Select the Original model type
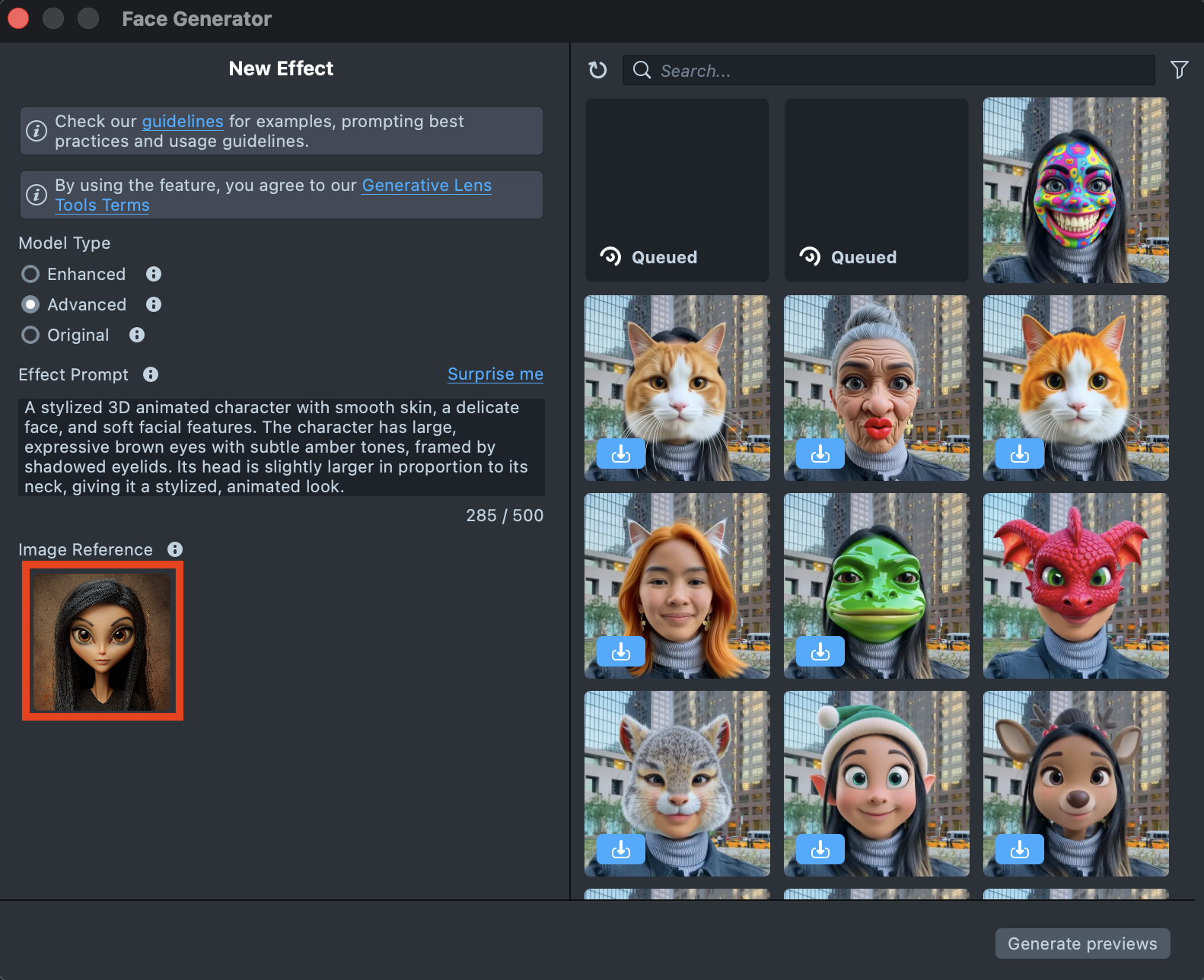This screenshot has height=980, width=1204. point(30,335)
